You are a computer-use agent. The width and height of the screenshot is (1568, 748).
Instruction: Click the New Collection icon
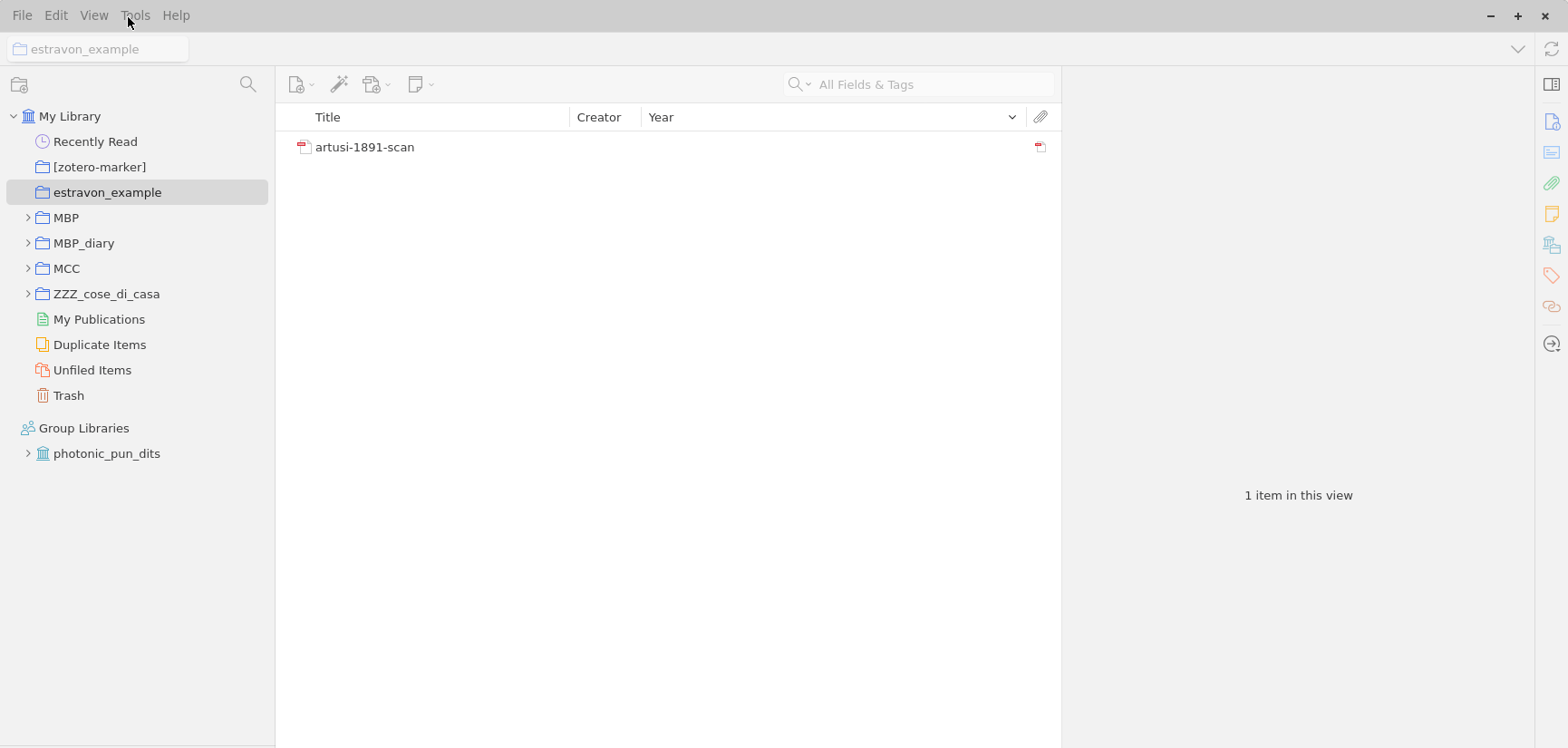[x=20, y=85]
